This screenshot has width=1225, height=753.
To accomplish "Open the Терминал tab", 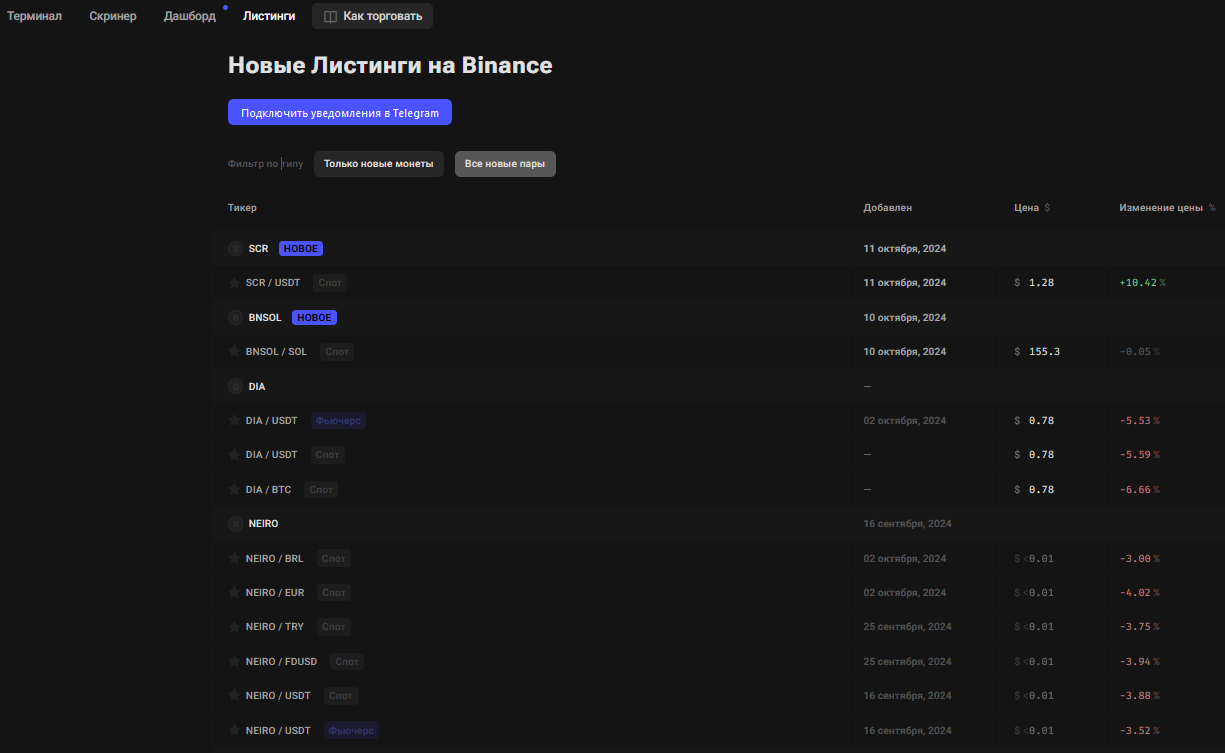I will pos(34,16).
